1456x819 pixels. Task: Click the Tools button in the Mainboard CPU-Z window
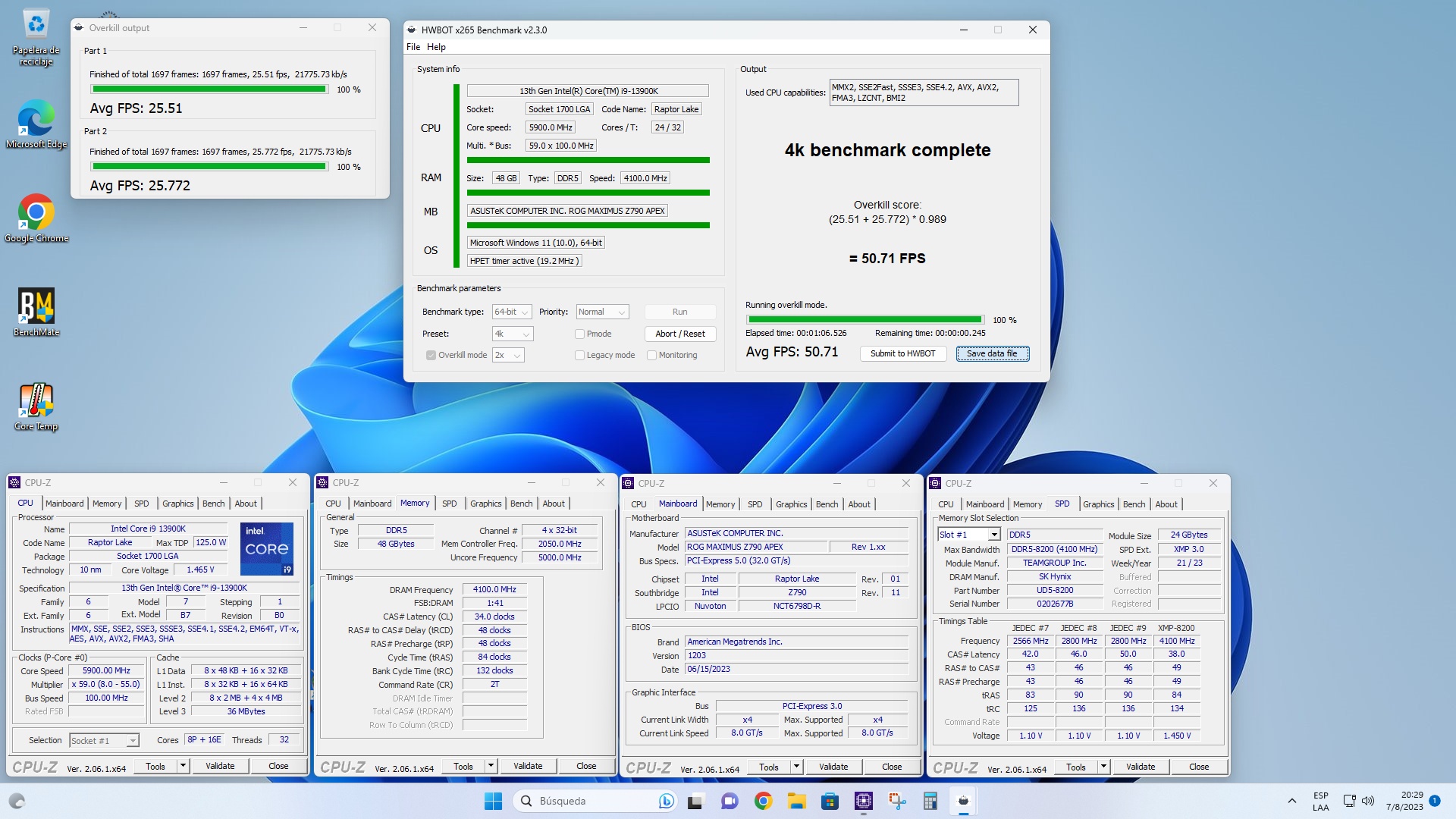769,767
